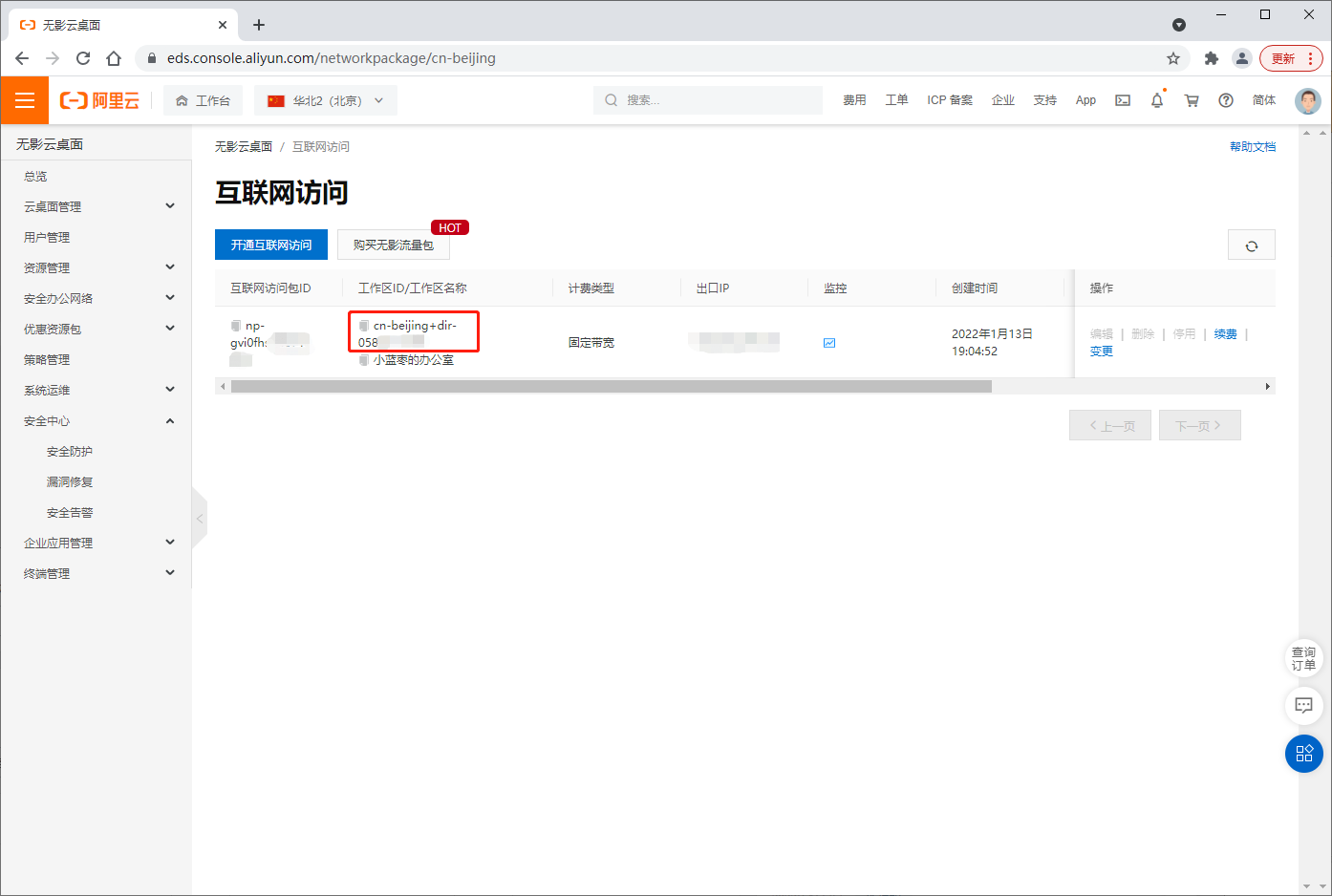This screenshot has width=1332, height=896.
Task: Click the Chrome 更新 button
Action: (x=1291, y=58)
